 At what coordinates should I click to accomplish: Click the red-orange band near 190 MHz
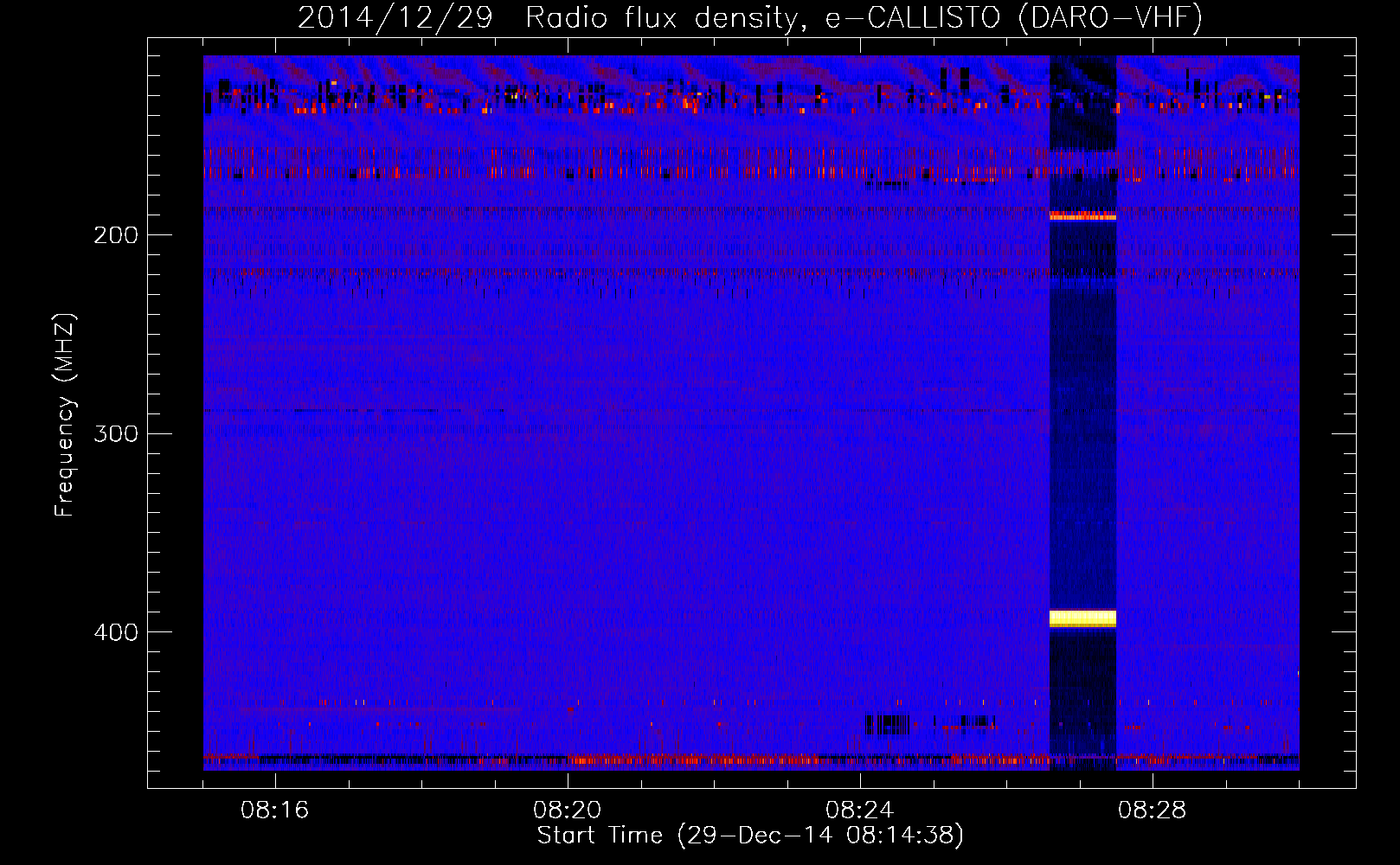(1082, 215)
